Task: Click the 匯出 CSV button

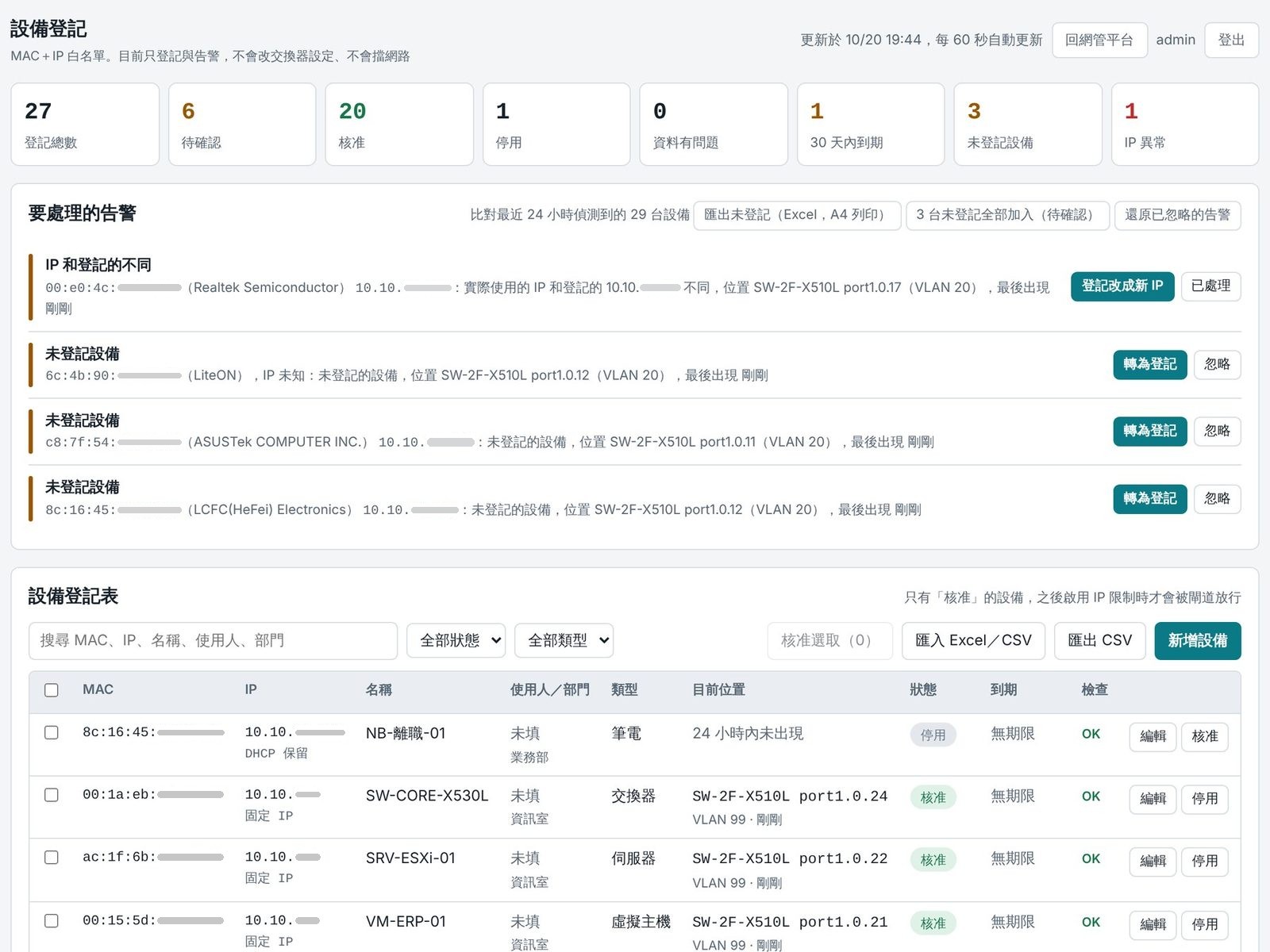Action: pos(1099,640)
